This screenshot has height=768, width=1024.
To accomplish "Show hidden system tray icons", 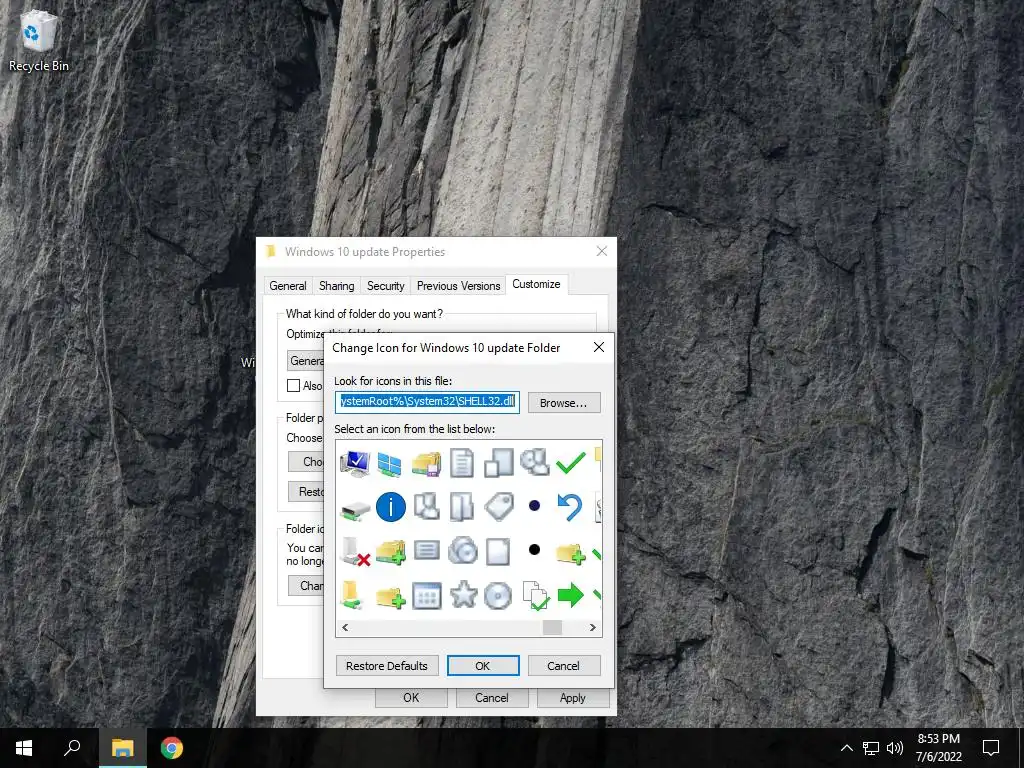I will [846, 748].
